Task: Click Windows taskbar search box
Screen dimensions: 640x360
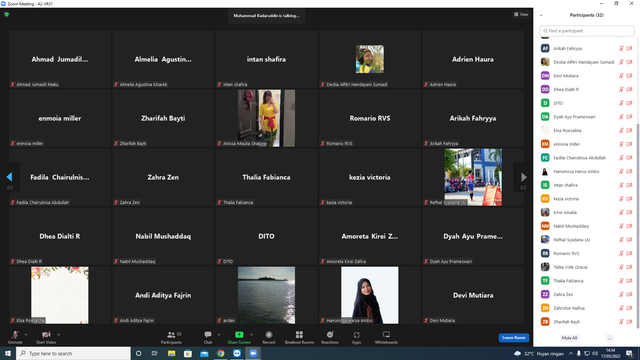Action: tap(73, 353)
